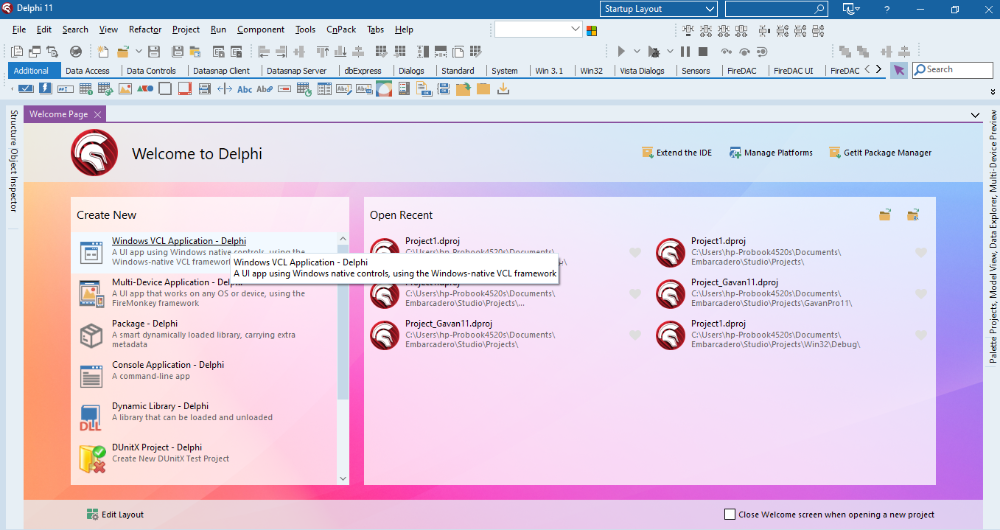Viewport: 1000px width, 530px height.
Task: Click the component palette Search field
Action: tap(952, 70)
